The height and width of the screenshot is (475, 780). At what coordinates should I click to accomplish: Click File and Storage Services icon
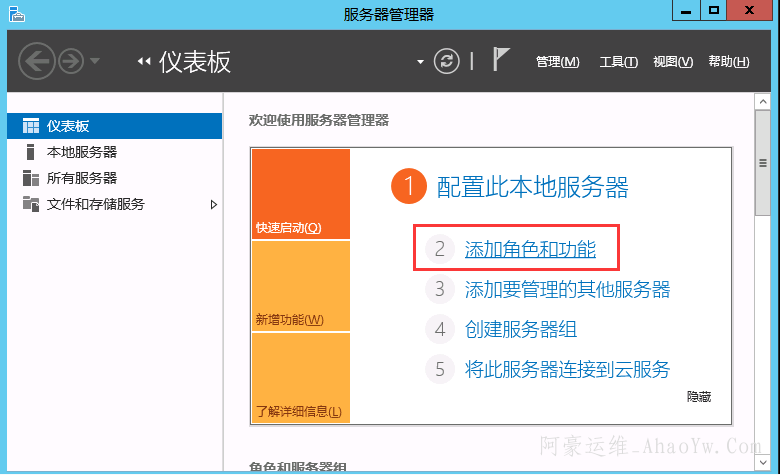pos(30,204)
